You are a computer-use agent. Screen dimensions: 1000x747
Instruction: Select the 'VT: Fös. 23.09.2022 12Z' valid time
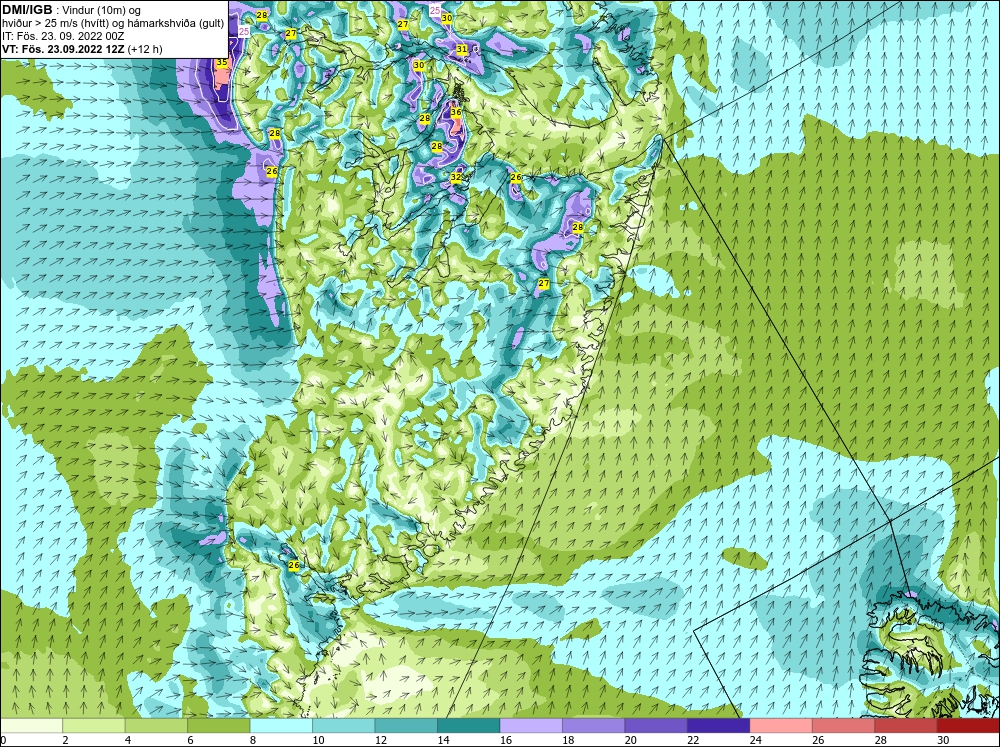[x=64, y=49]
